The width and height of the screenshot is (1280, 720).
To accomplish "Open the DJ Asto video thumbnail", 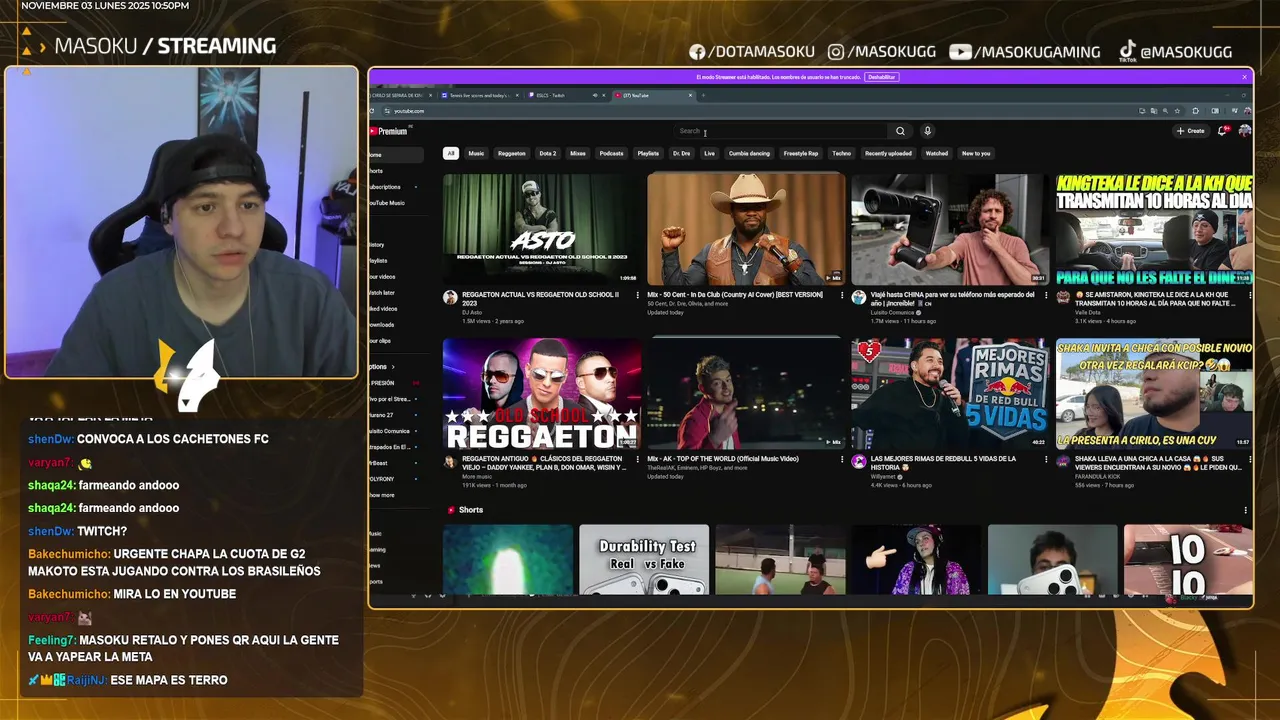I will 541,229.
